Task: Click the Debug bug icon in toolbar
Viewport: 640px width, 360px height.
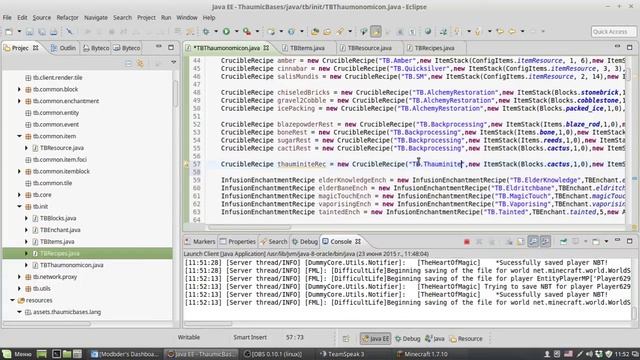Action: point(206,31)
